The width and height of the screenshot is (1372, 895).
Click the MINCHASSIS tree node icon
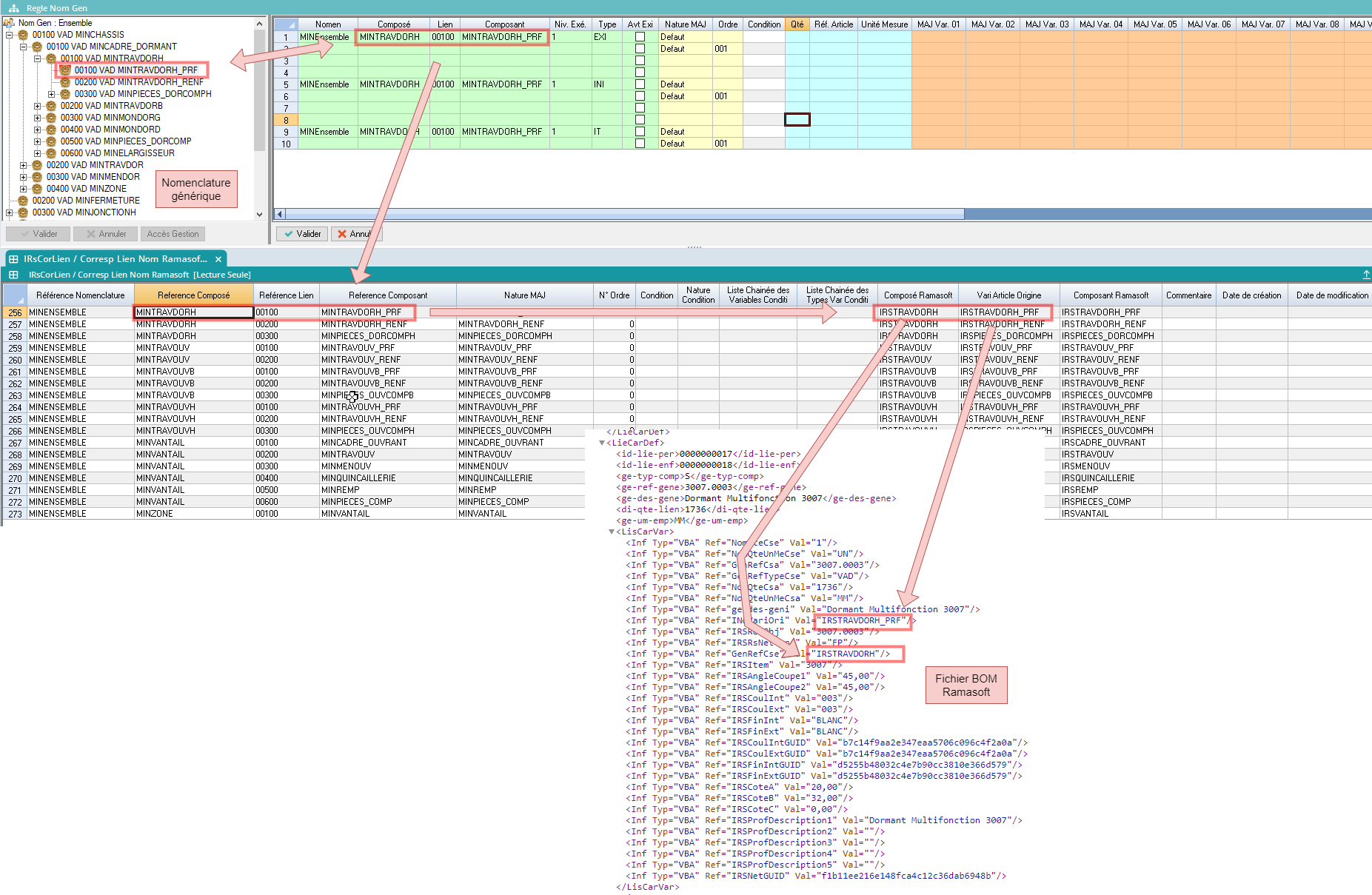(23, 35)
